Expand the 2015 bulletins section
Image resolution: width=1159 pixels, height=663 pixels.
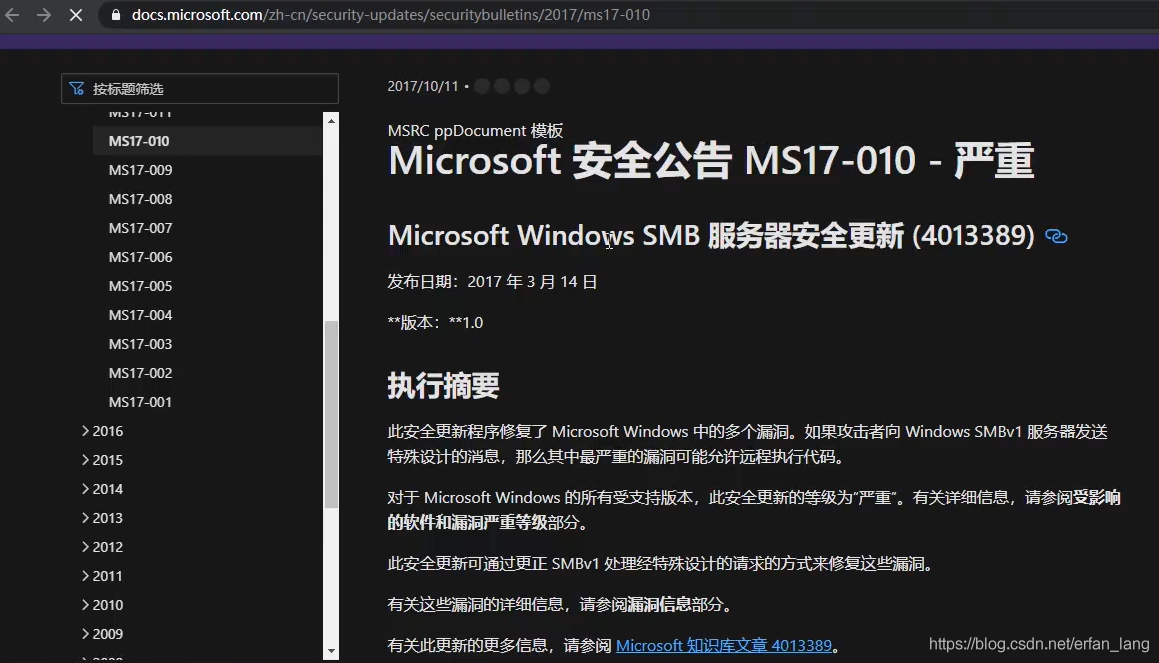102,460
